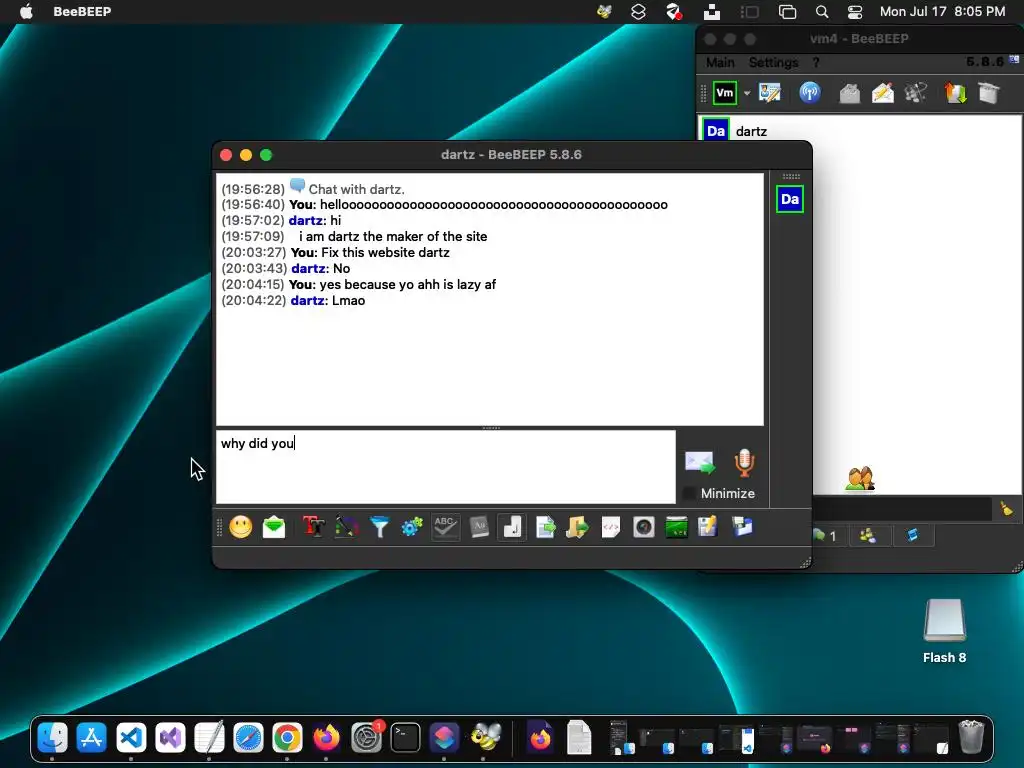The height and width of the screenshot is (768, 1024).
Task: Click the 5.8.6 version icon in vm4
Action: click(x=1014, y=60)
